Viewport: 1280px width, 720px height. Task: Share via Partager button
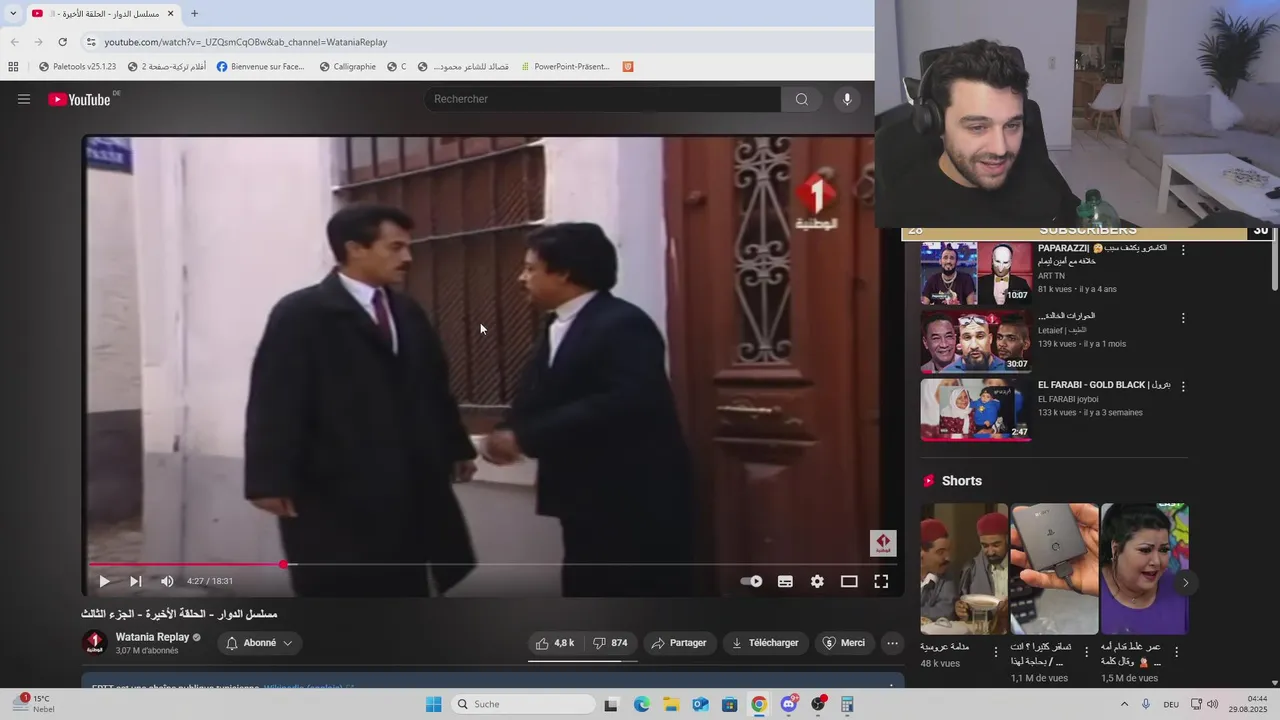pos(679,643)
